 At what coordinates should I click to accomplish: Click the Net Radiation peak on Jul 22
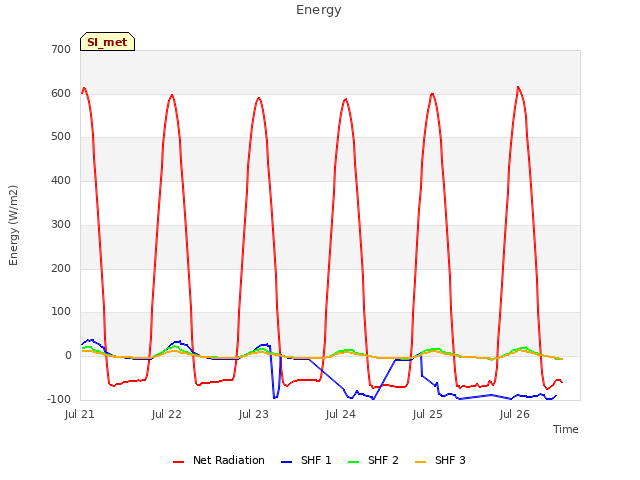click(172, 95)
